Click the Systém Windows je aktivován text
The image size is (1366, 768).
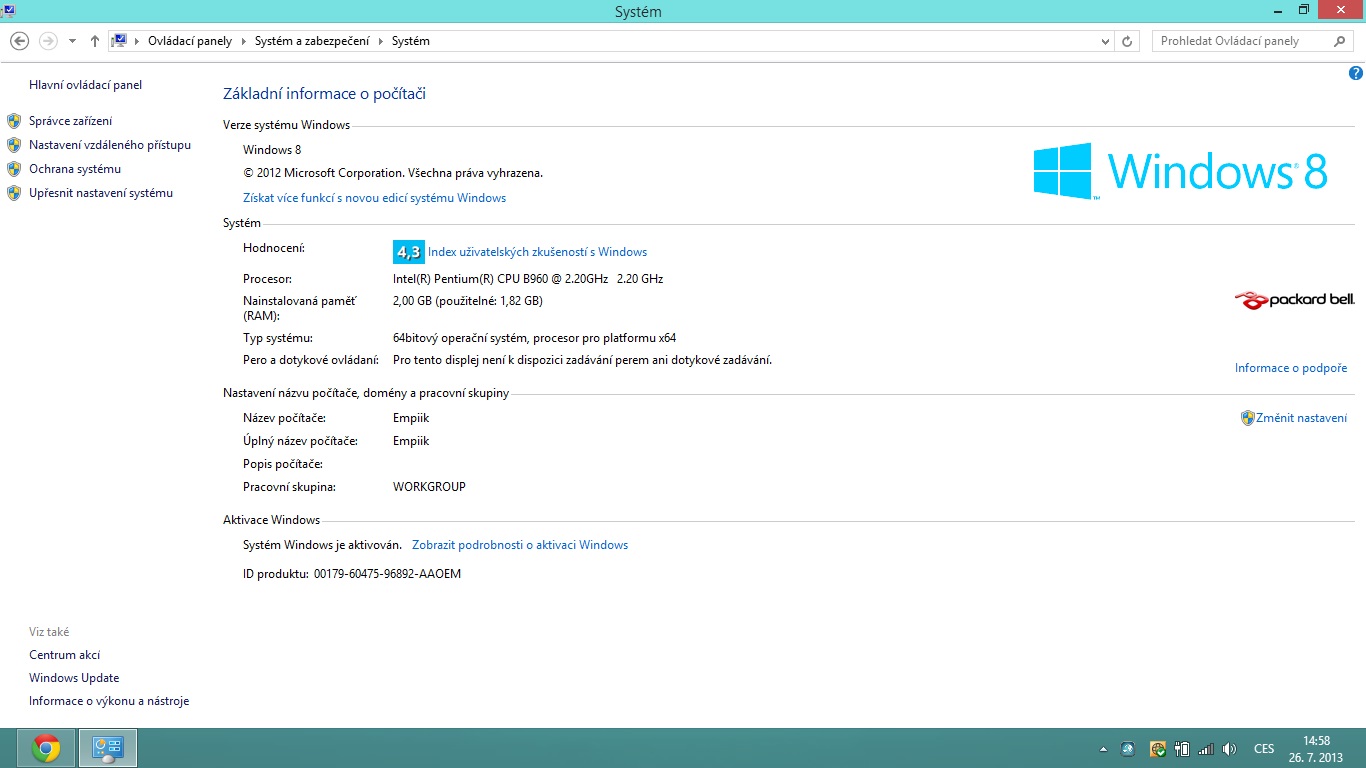pos(322,545)
